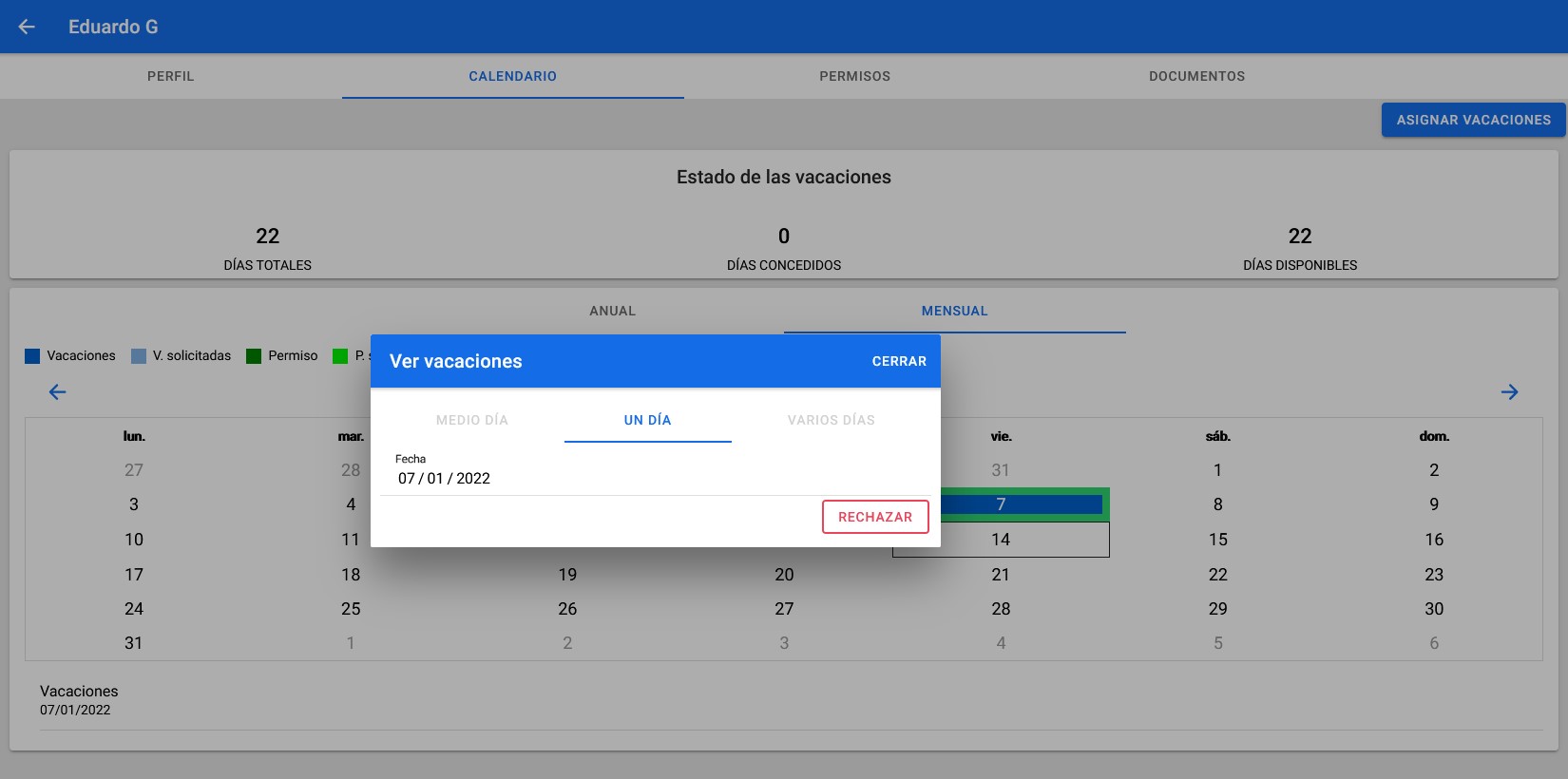Click the V. solicitadas legend swatch

coord(139,356)
